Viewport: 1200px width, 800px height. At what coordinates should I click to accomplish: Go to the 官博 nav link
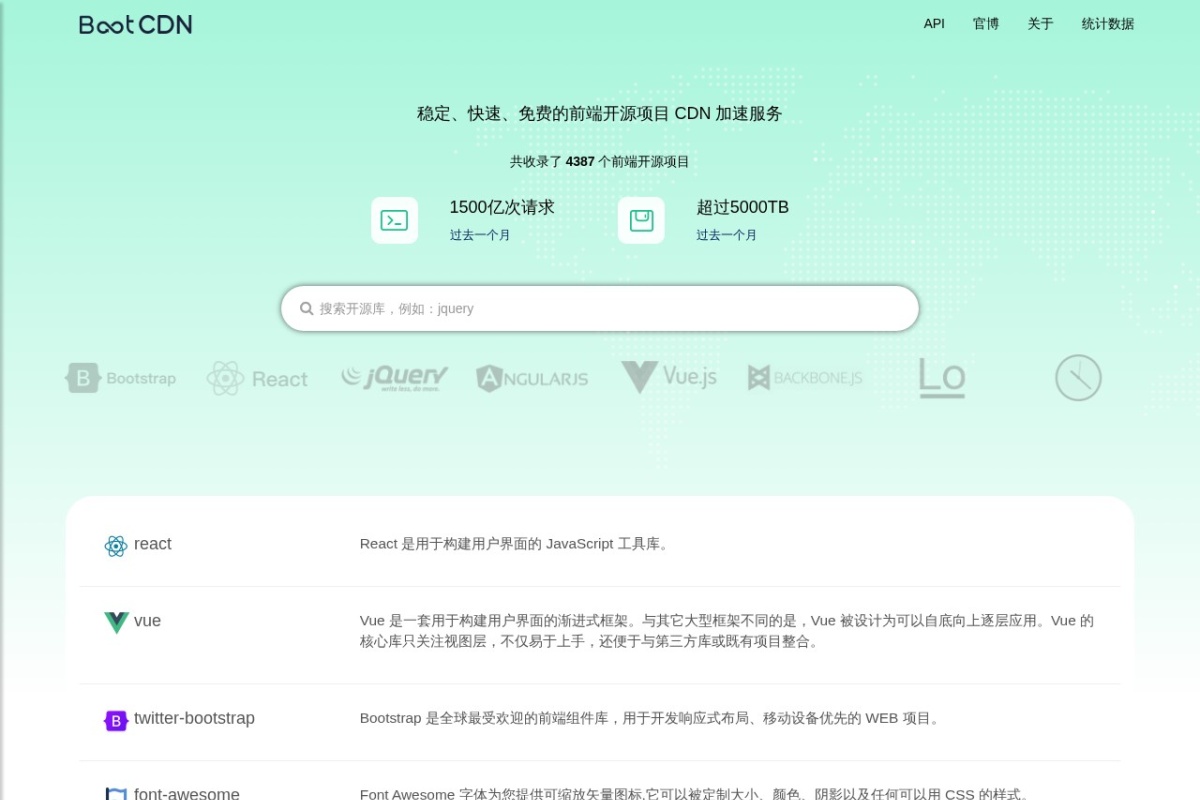tap(986, 24)
